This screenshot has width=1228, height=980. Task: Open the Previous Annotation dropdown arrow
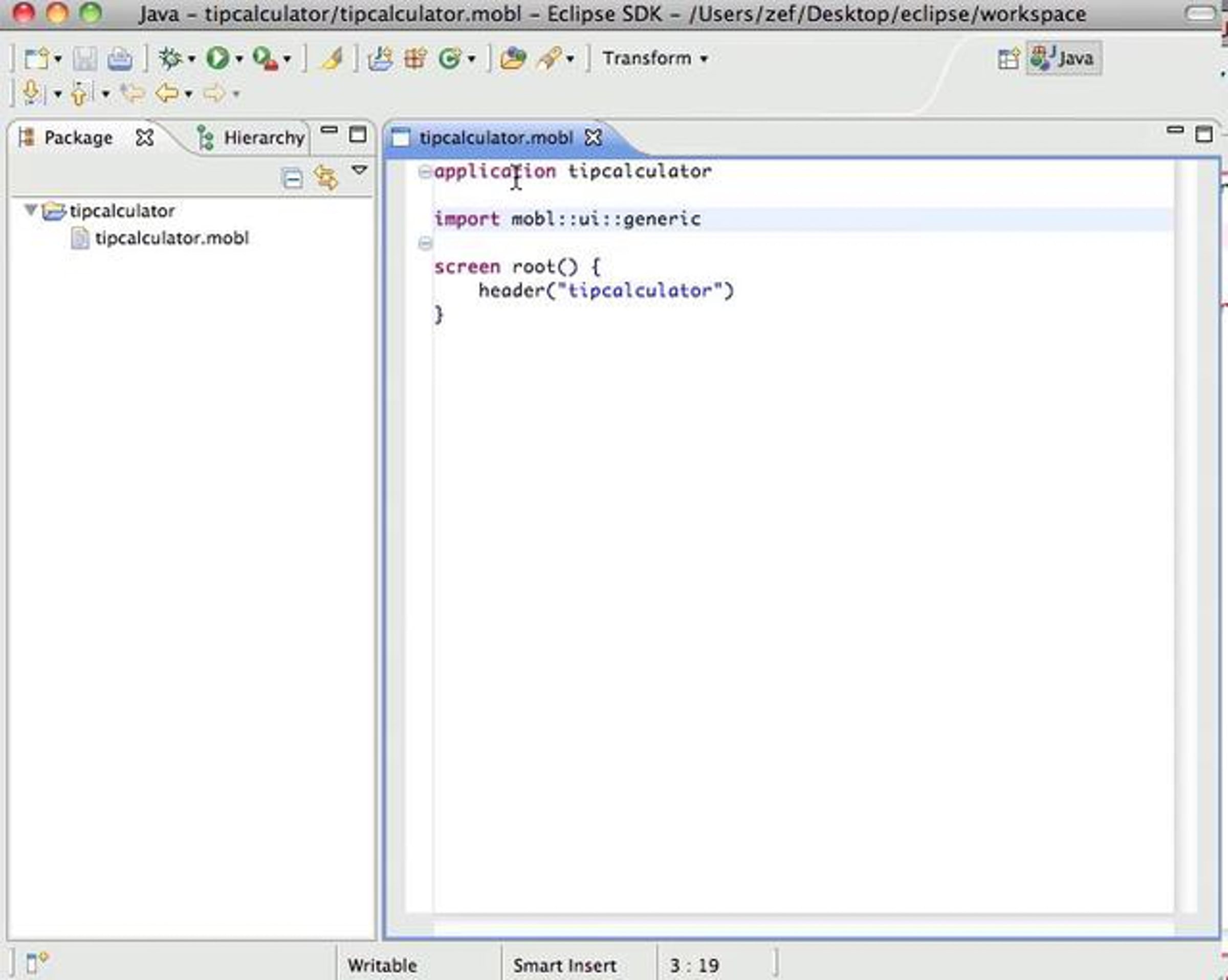pyautogui.click(x=105, y=94)
